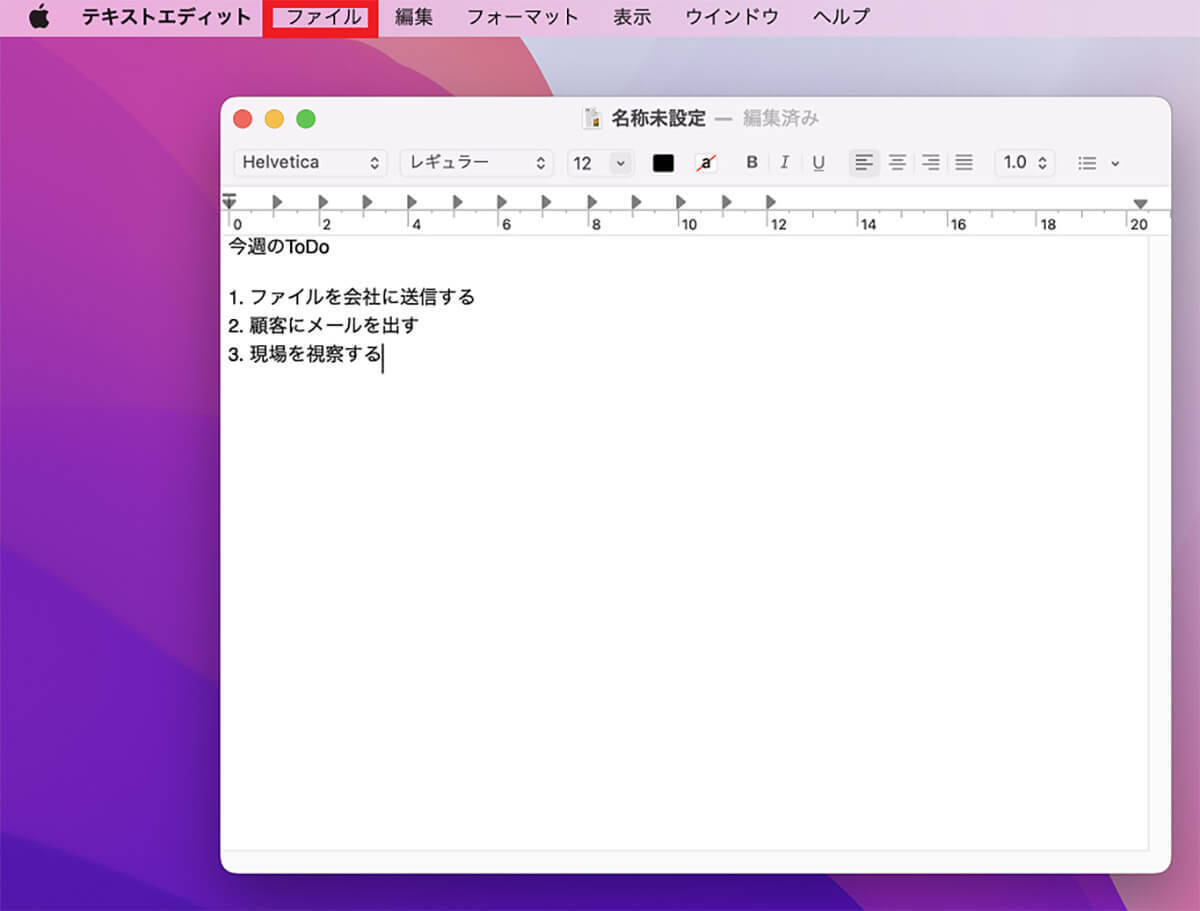Center align the text

click(898, 162)
